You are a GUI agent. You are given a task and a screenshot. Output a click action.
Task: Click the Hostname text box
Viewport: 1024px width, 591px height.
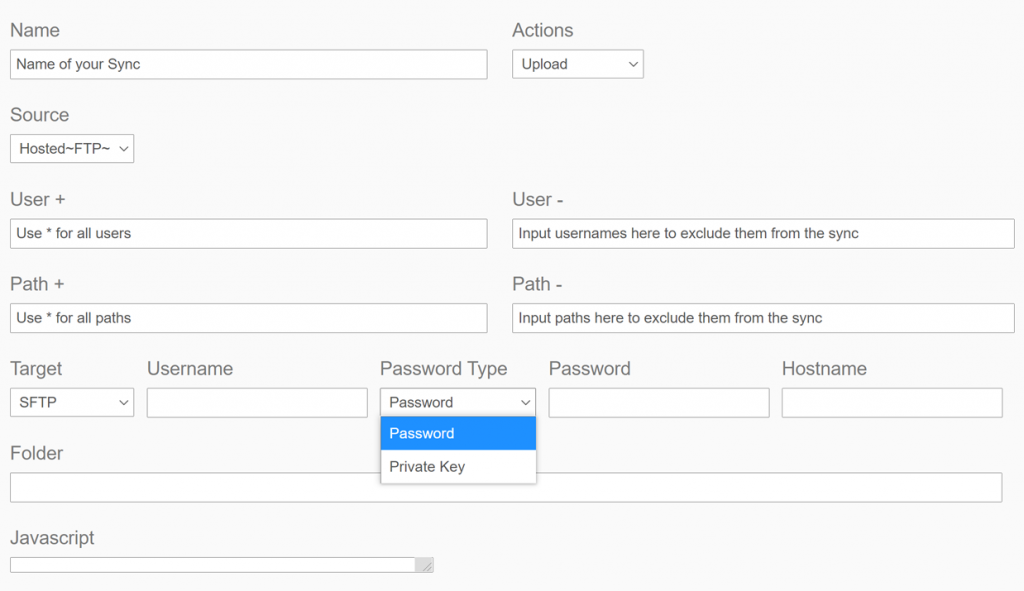coord(892,402)
